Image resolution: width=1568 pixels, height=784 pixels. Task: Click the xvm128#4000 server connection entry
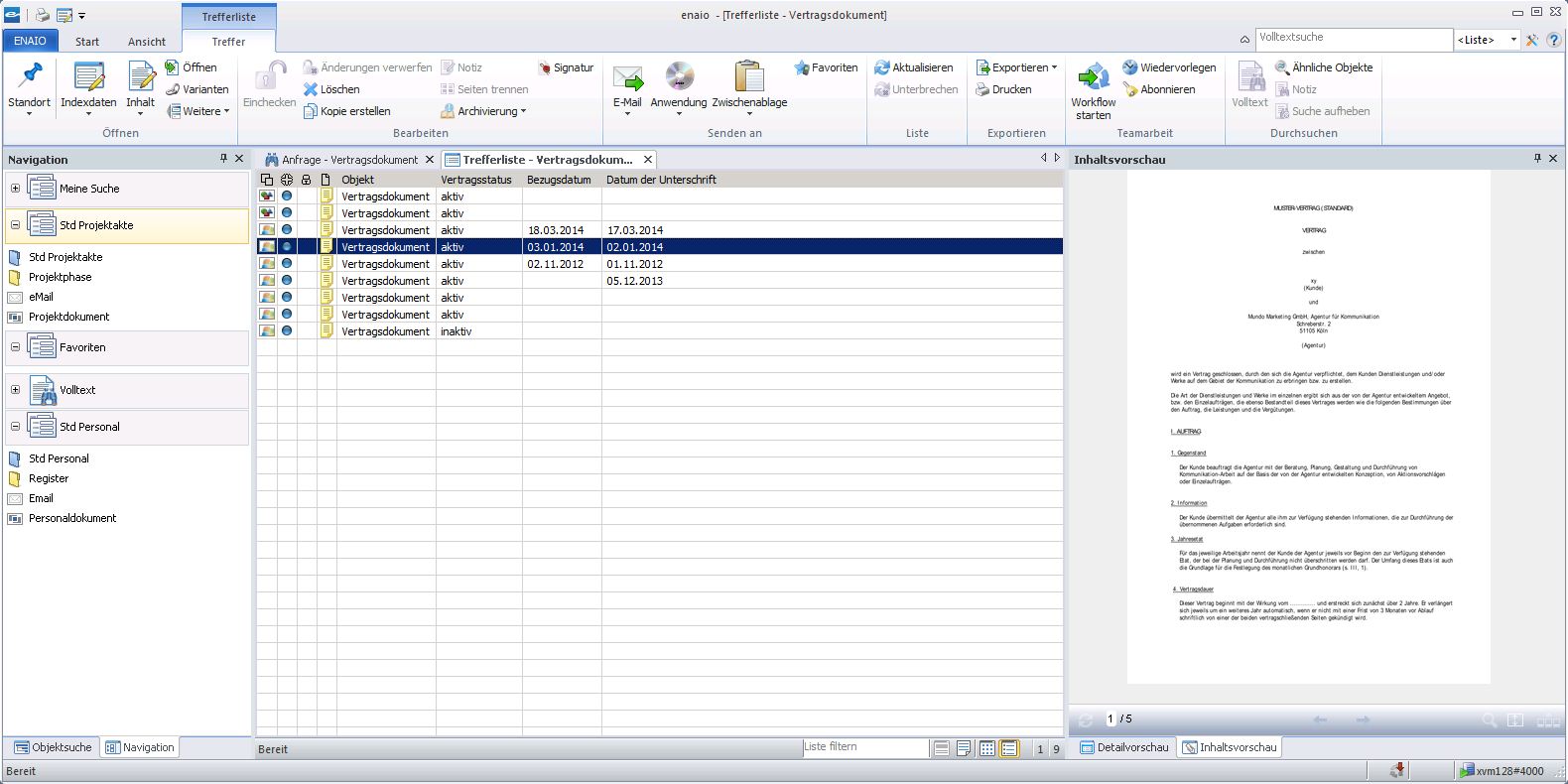(x=1502, y=771)
